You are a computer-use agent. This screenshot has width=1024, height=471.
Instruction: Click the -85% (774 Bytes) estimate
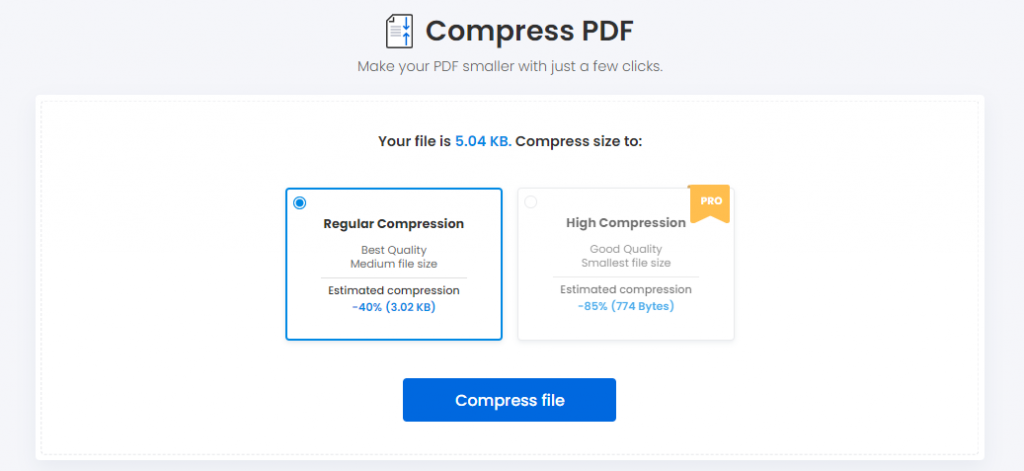(x=625, y=306)
